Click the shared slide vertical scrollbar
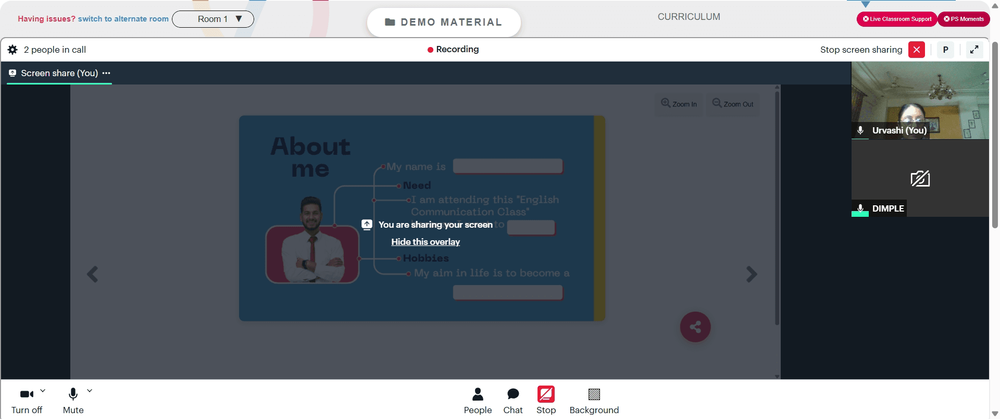The height and width of the screenshot is (419, 1000). [777, 207]
